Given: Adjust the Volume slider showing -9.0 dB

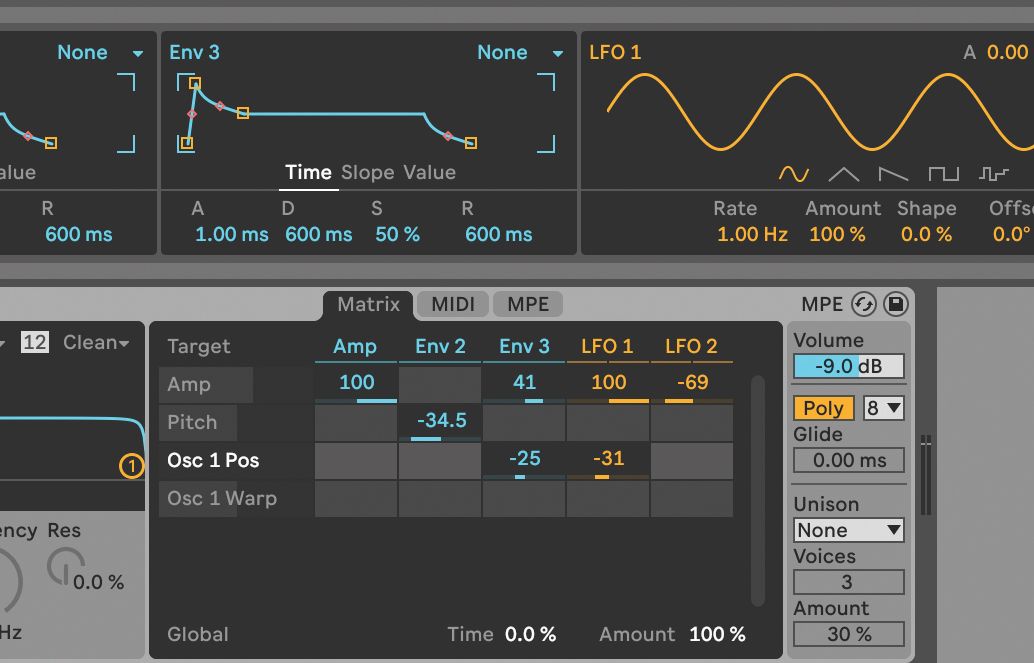Looking at the screenshot, I should click(x=848, y=366).
